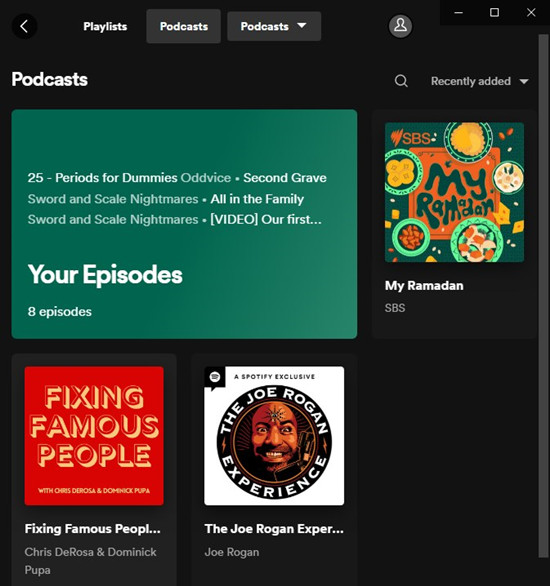The width and height of the screenshot is (550, 586).
Task: Maximize the Spotify window
Action: point(494,12)
